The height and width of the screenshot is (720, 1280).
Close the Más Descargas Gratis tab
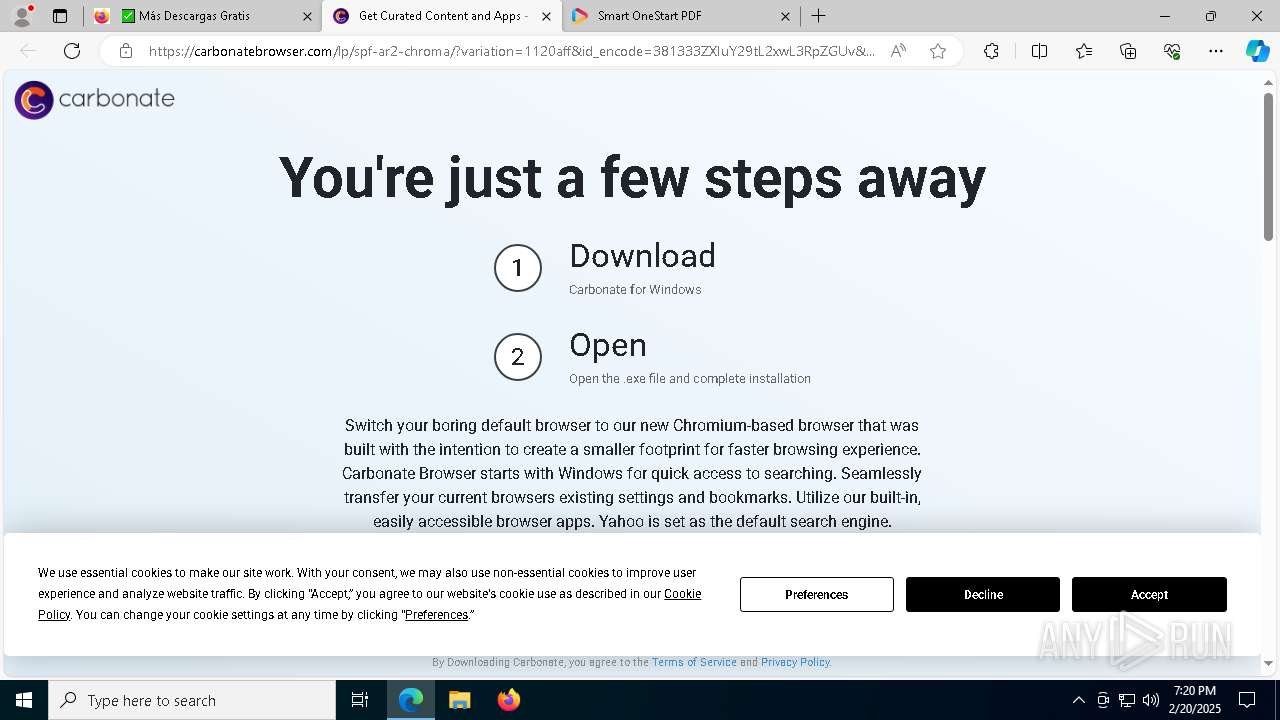tap(307, 16)
